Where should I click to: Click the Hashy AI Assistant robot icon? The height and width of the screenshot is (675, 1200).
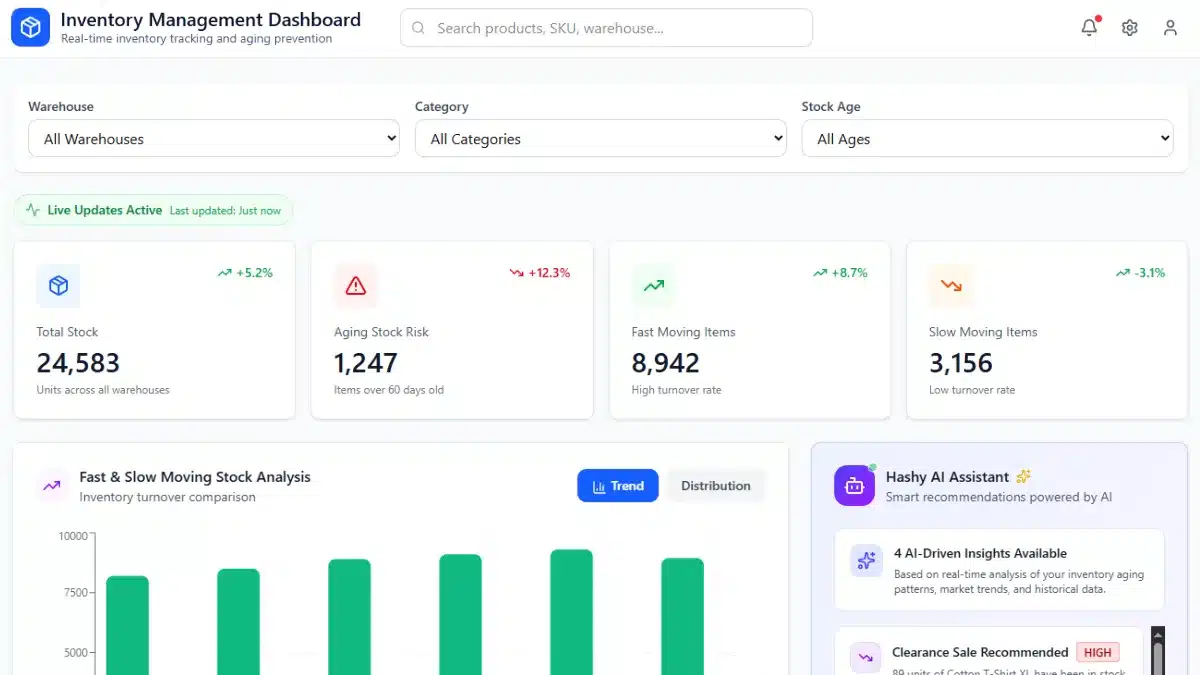[854, 486]
